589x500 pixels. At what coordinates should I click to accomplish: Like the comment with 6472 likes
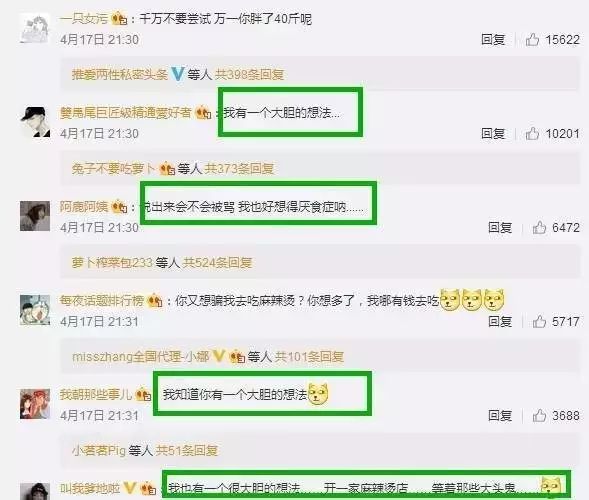[539, 227]
